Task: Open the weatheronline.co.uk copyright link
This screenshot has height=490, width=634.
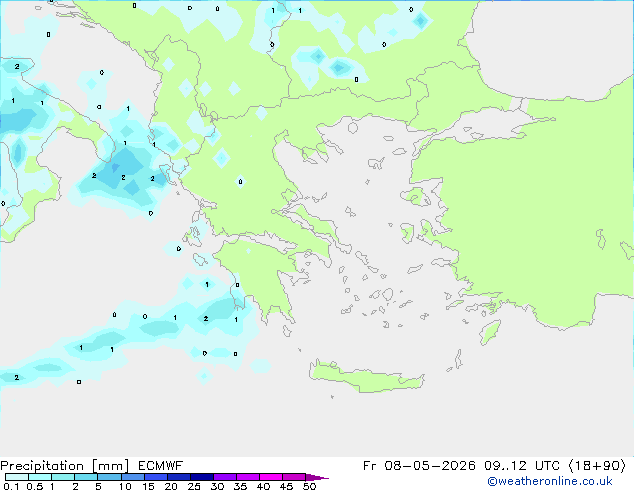Action: pos(550,481)
